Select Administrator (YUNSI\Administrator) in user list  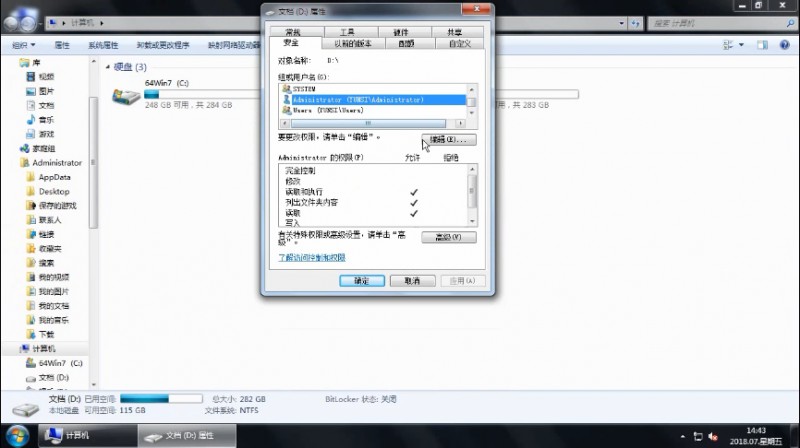(372, 99)
